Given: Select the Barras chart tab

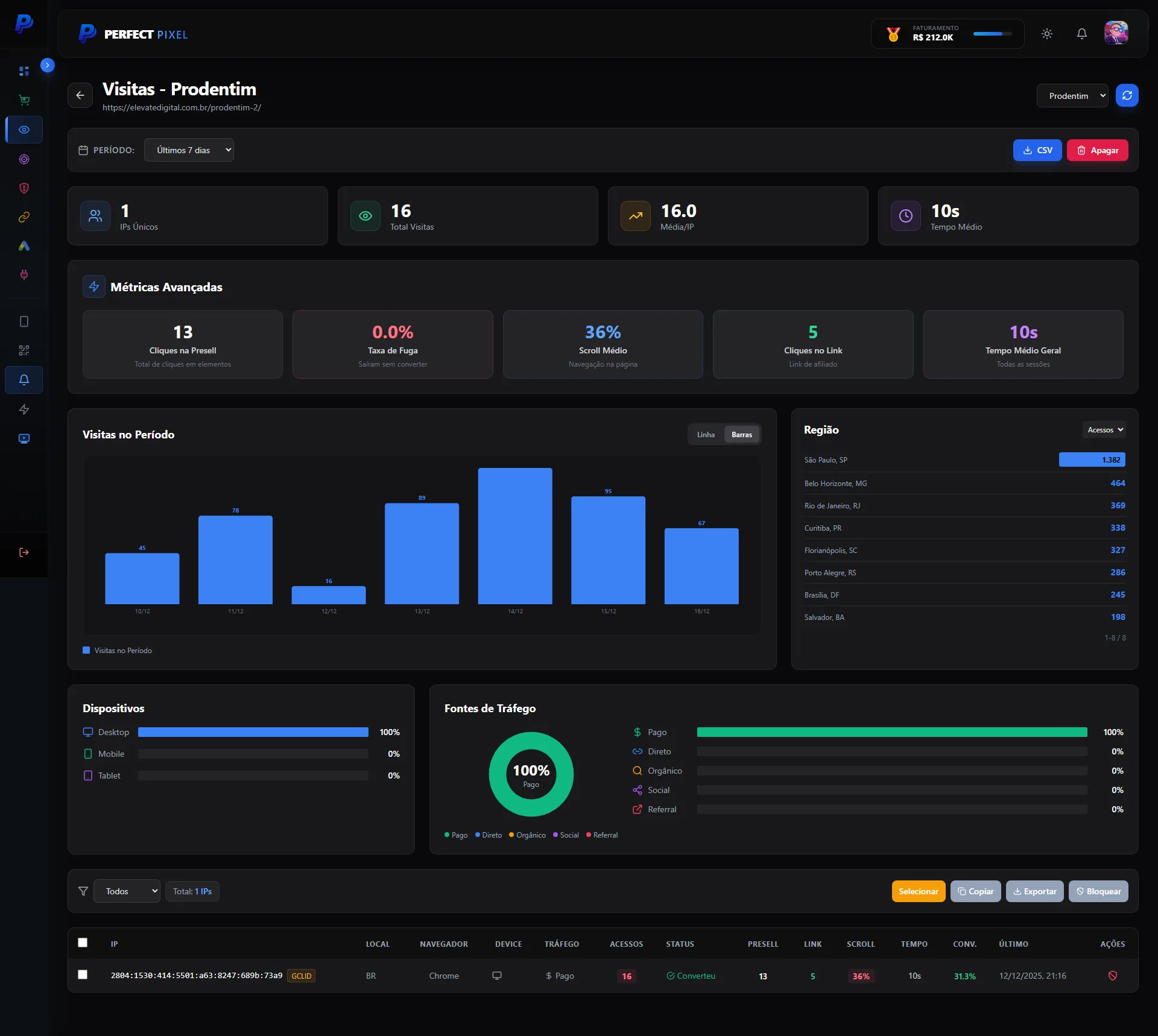Looking at the screenshot, I should [x=741, y=435].
